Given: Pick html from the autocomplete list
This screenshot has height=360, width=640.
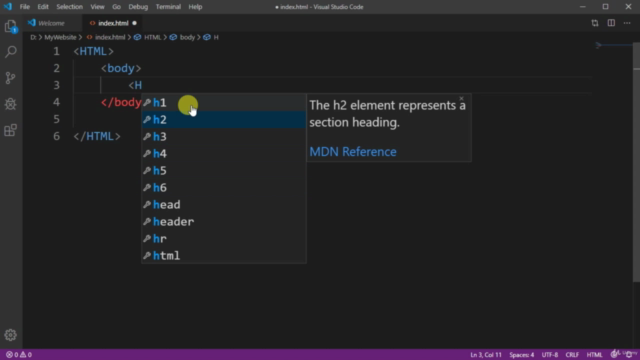Looking at the screenshot, I should pos(224,256).
